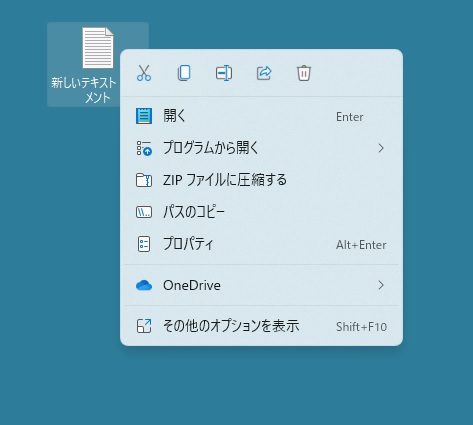Click the OneDrive cloud icon
The image size is (473, 425).
pos(144,285)
